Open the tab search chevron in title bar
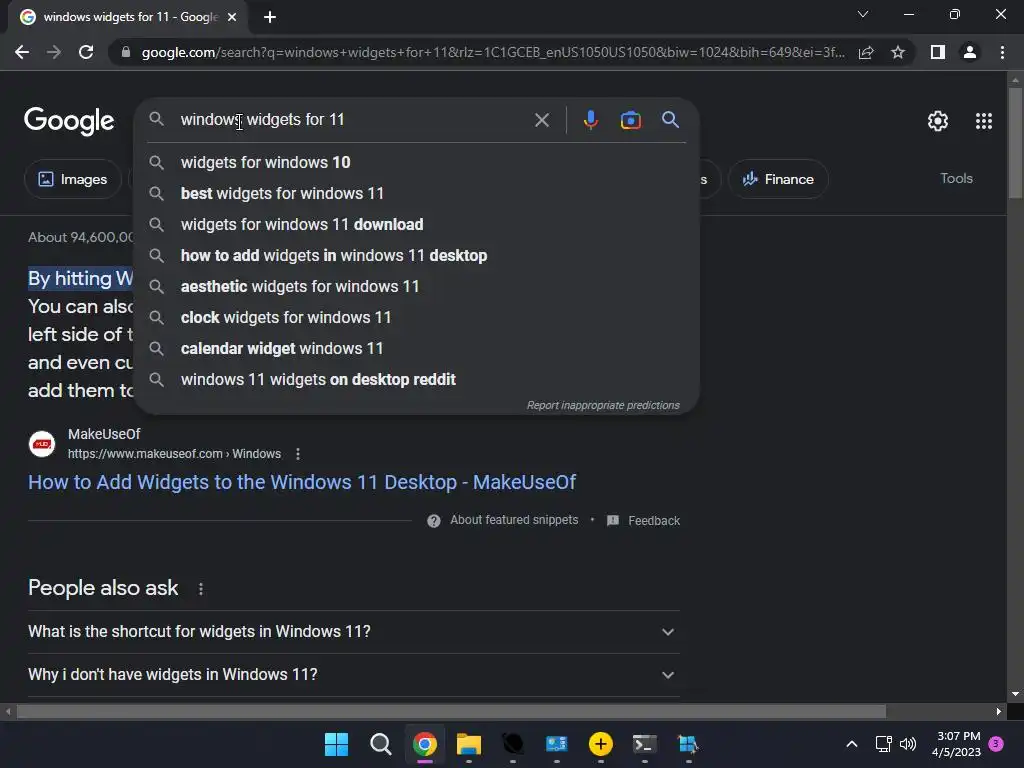This screenshot has width=1024, height=768. 863,14
